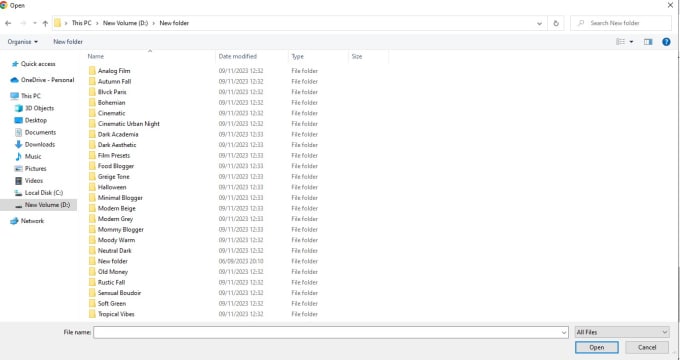This screenshot has height=360, width=680.
Task: Open the Help question mark icon
Action: click(x=666, y=42)
